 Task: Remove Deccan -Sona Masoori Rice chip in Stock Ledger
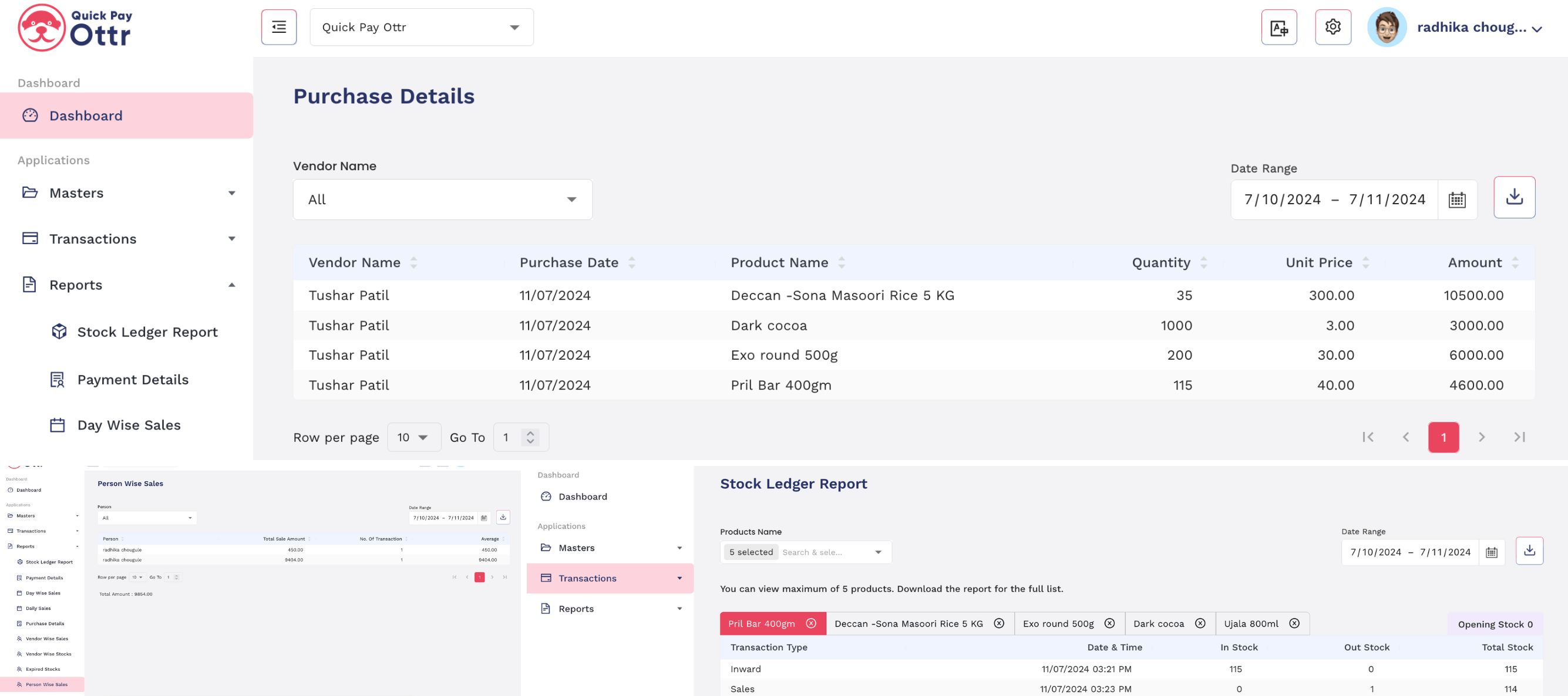999,623
